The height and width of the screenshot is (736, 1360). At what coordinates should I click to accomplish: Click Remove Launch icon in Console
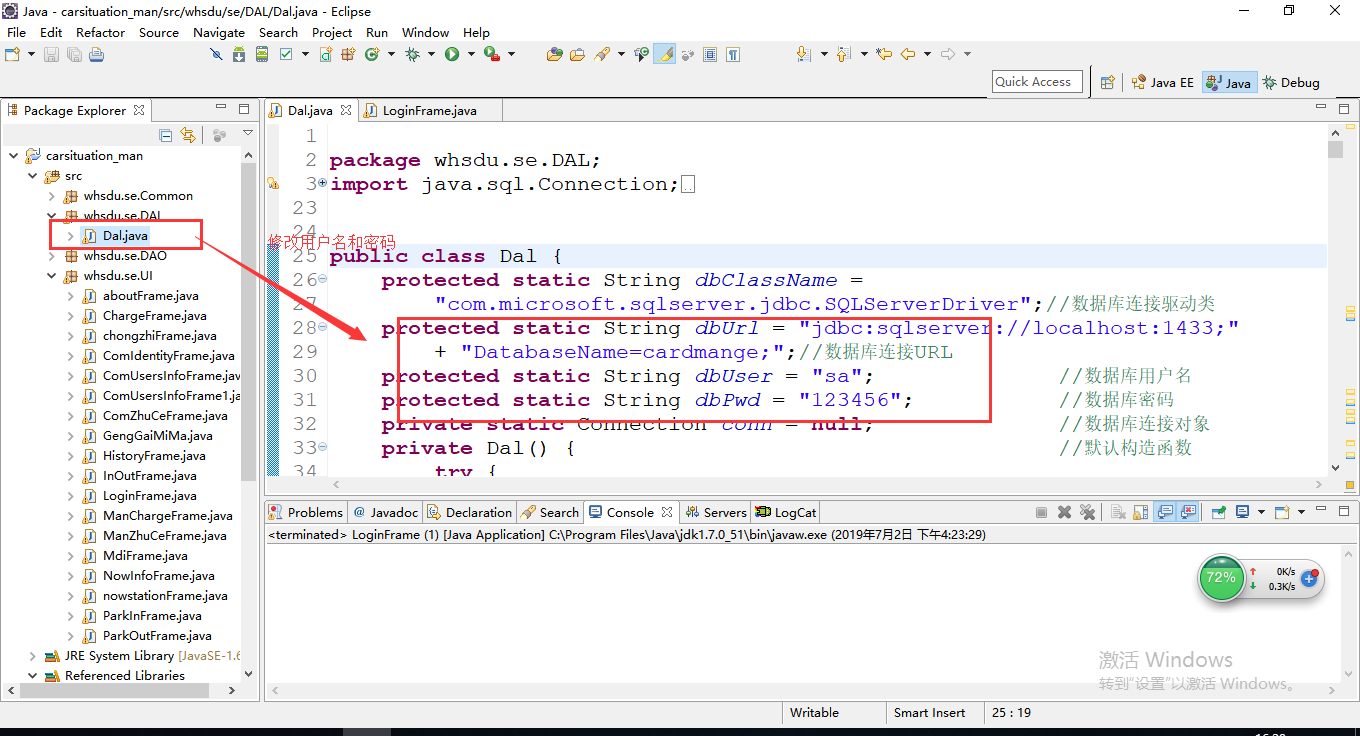1064,512
